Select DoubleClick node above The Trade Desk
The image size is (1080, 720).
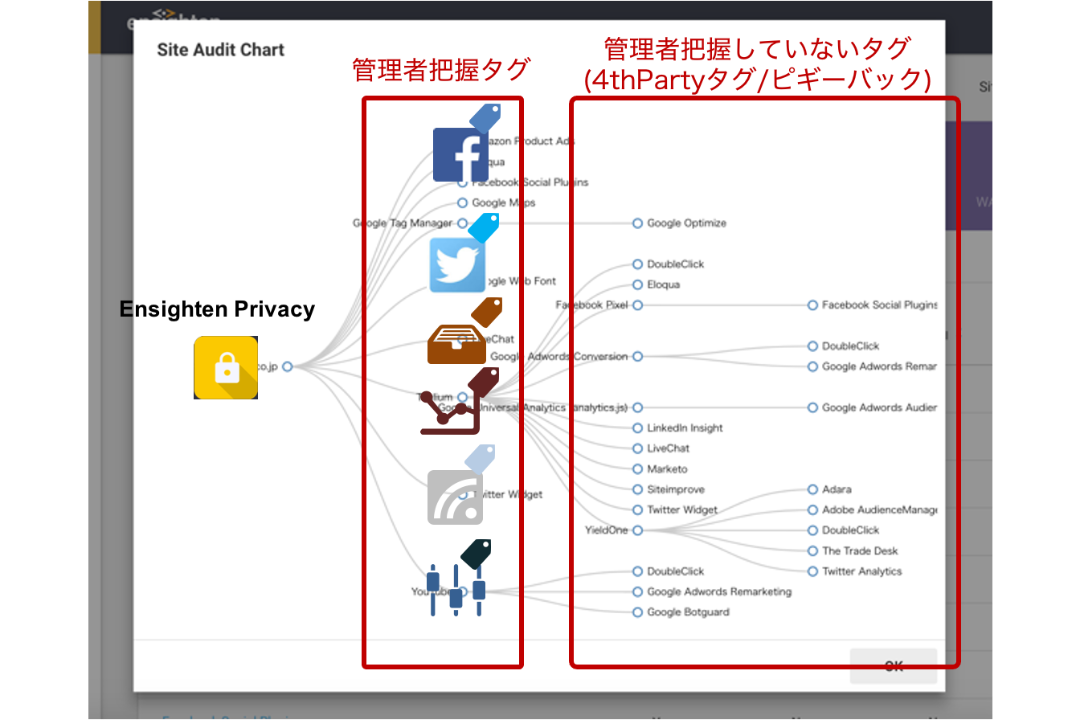(813, 531)
